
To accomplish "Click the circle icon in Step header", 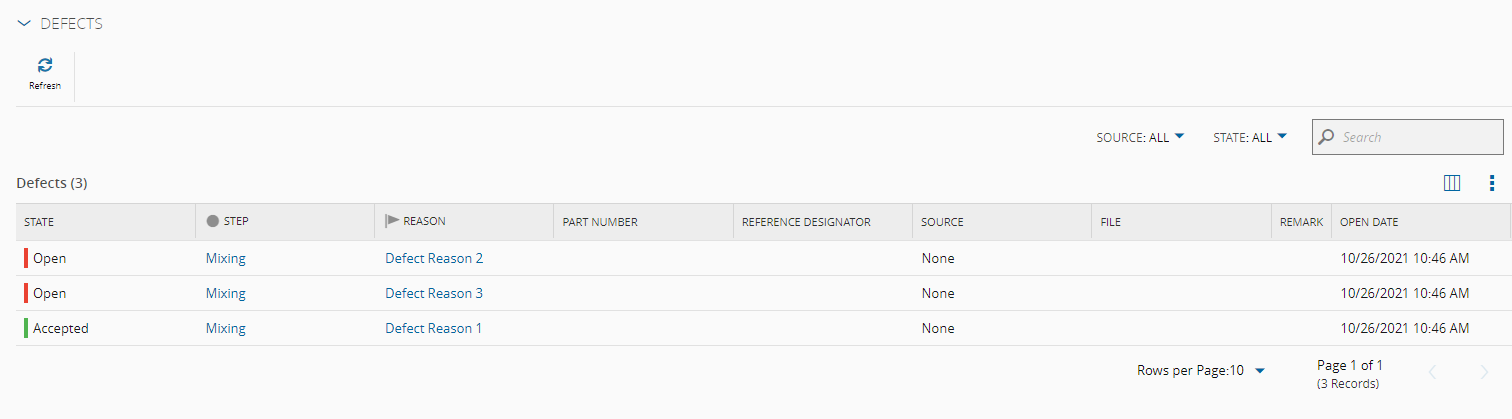I will coord(212,221).
